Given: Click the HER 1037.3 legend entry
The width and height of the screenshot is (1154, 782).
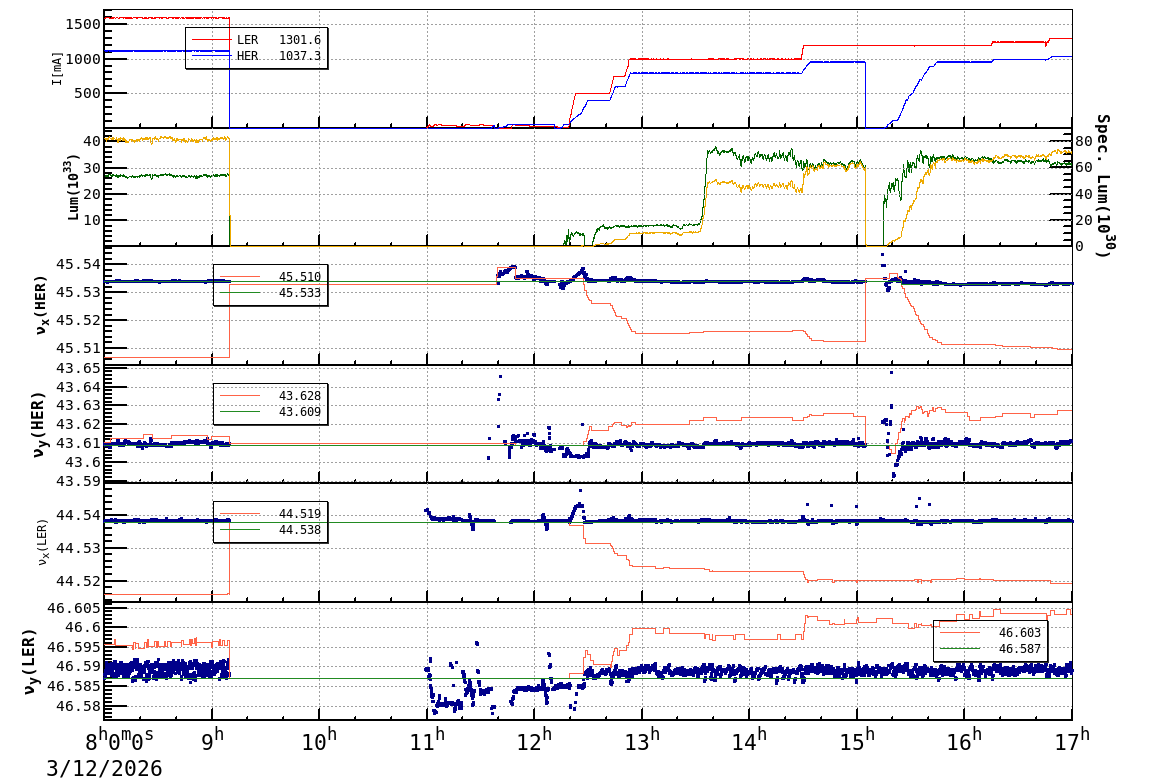Looking at the screenshot, I should coord(256,56).
